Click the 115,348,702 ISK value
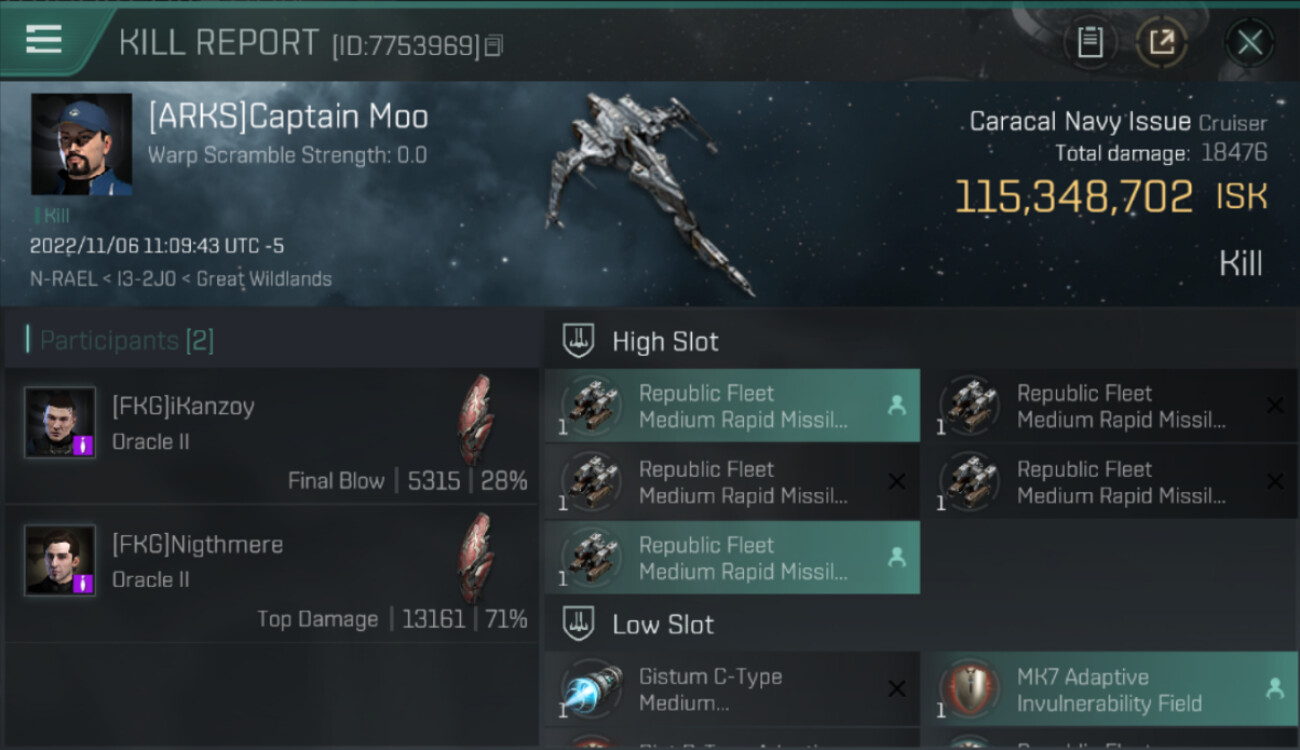Viewport: 1300px width, 750px height. 1073,197
